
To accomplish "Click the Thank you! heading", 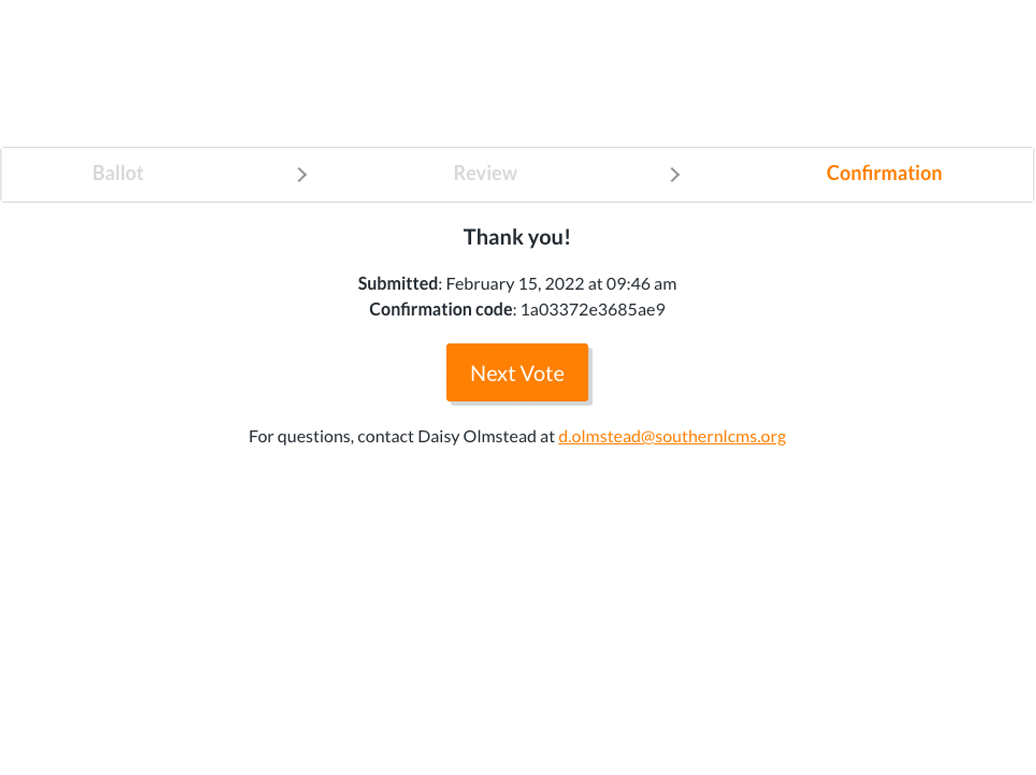I will coord(517,237).
